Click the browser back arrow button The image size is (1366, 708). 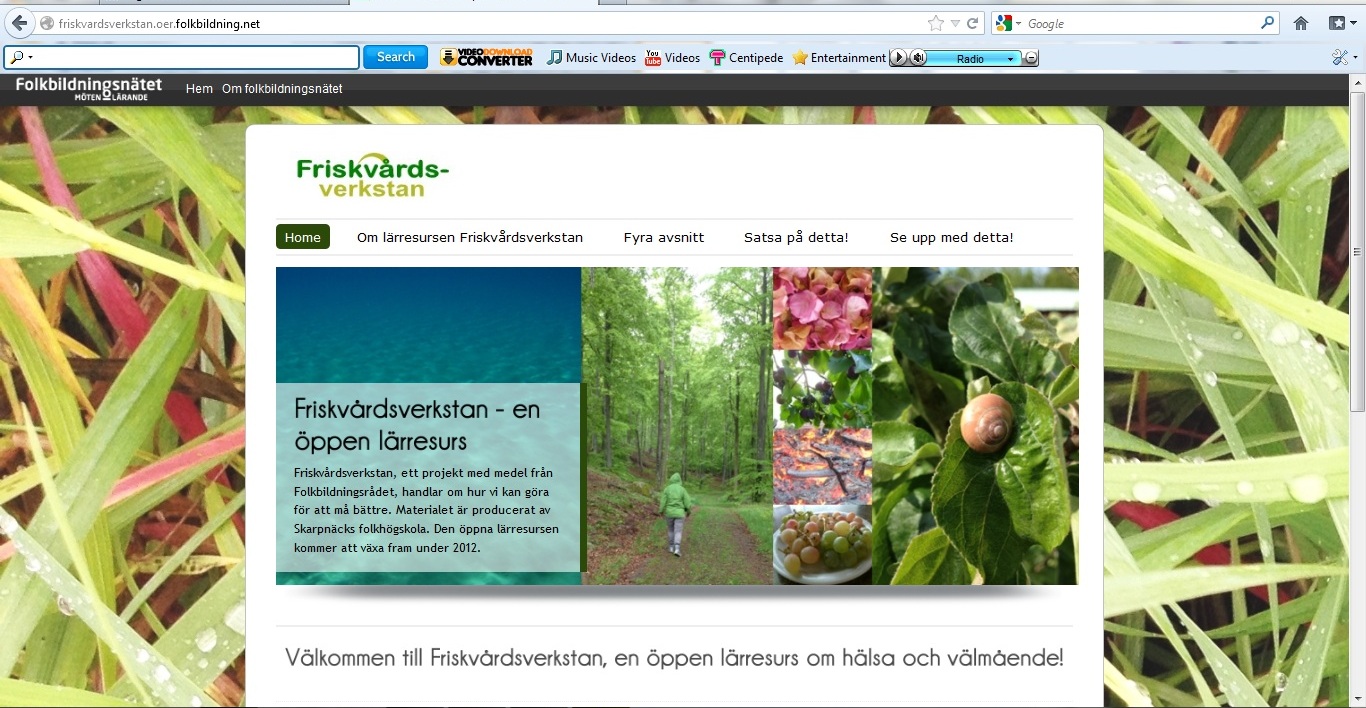click(19, 23)
